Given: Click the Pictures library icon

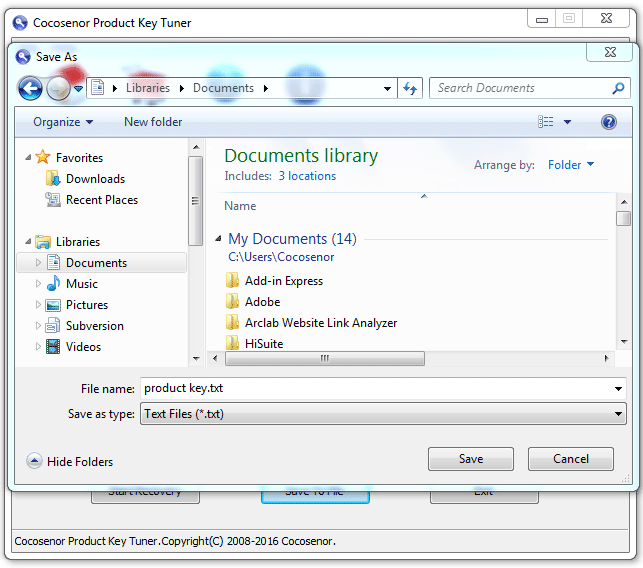Looking at the screenshot, I should click(53, 305).
